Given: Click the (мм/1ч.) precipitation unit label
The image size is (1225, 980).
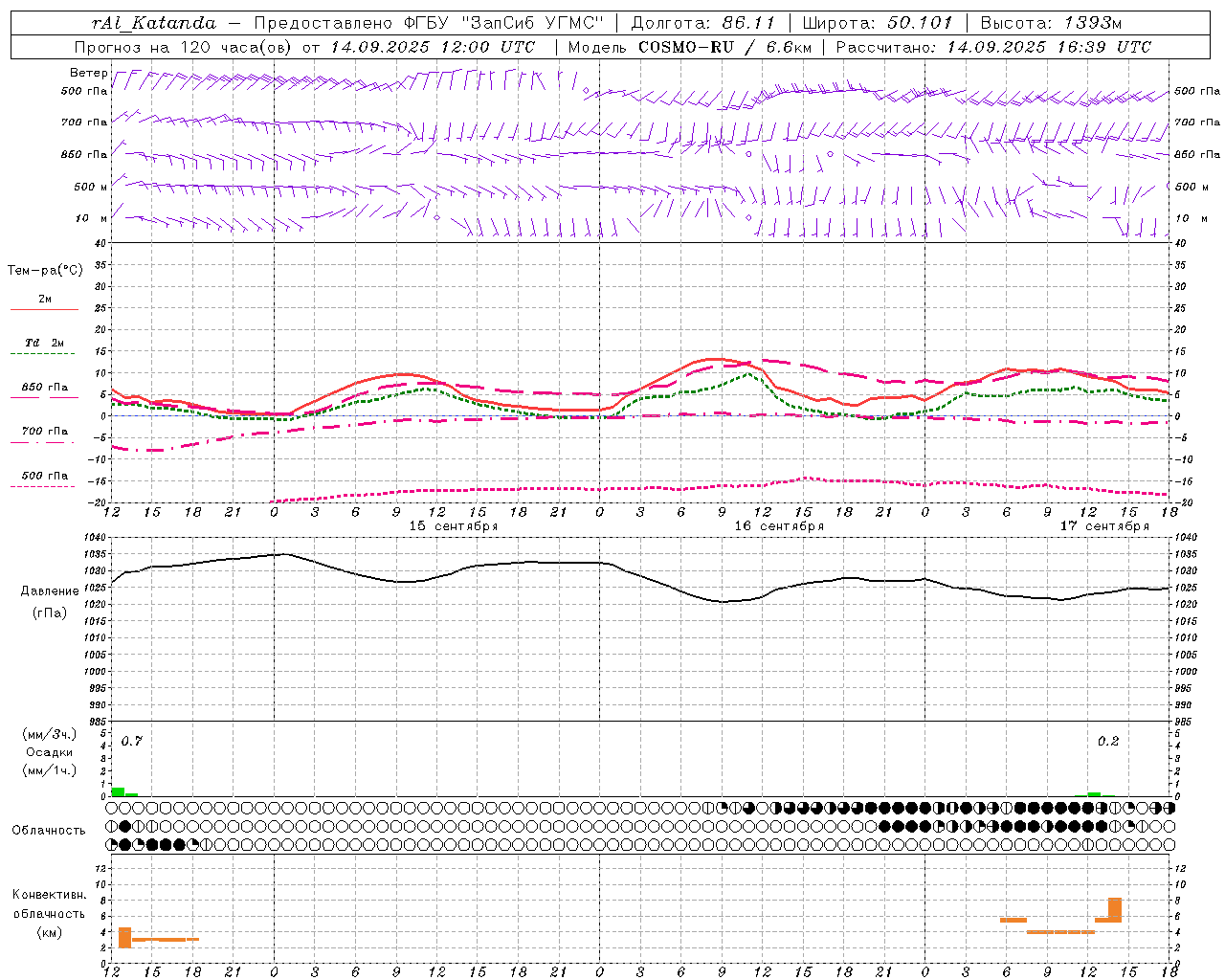Looking at the screenshot, I should click(x=49, y=770).
